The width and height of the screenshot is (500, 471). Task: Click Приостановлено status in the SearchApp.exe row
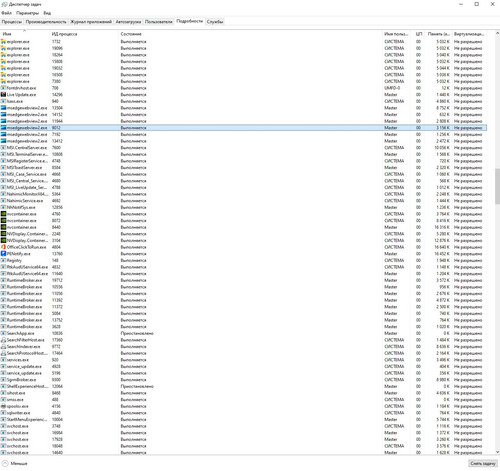point(137,333)
